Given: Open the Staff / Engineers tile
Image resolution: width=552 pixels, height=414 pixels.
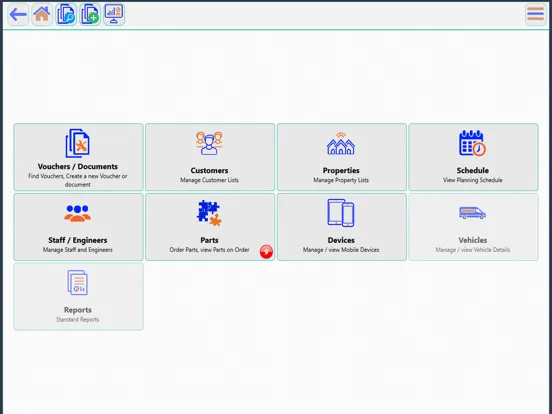Looking at the screenshot, I should click(x=78, y=227).
